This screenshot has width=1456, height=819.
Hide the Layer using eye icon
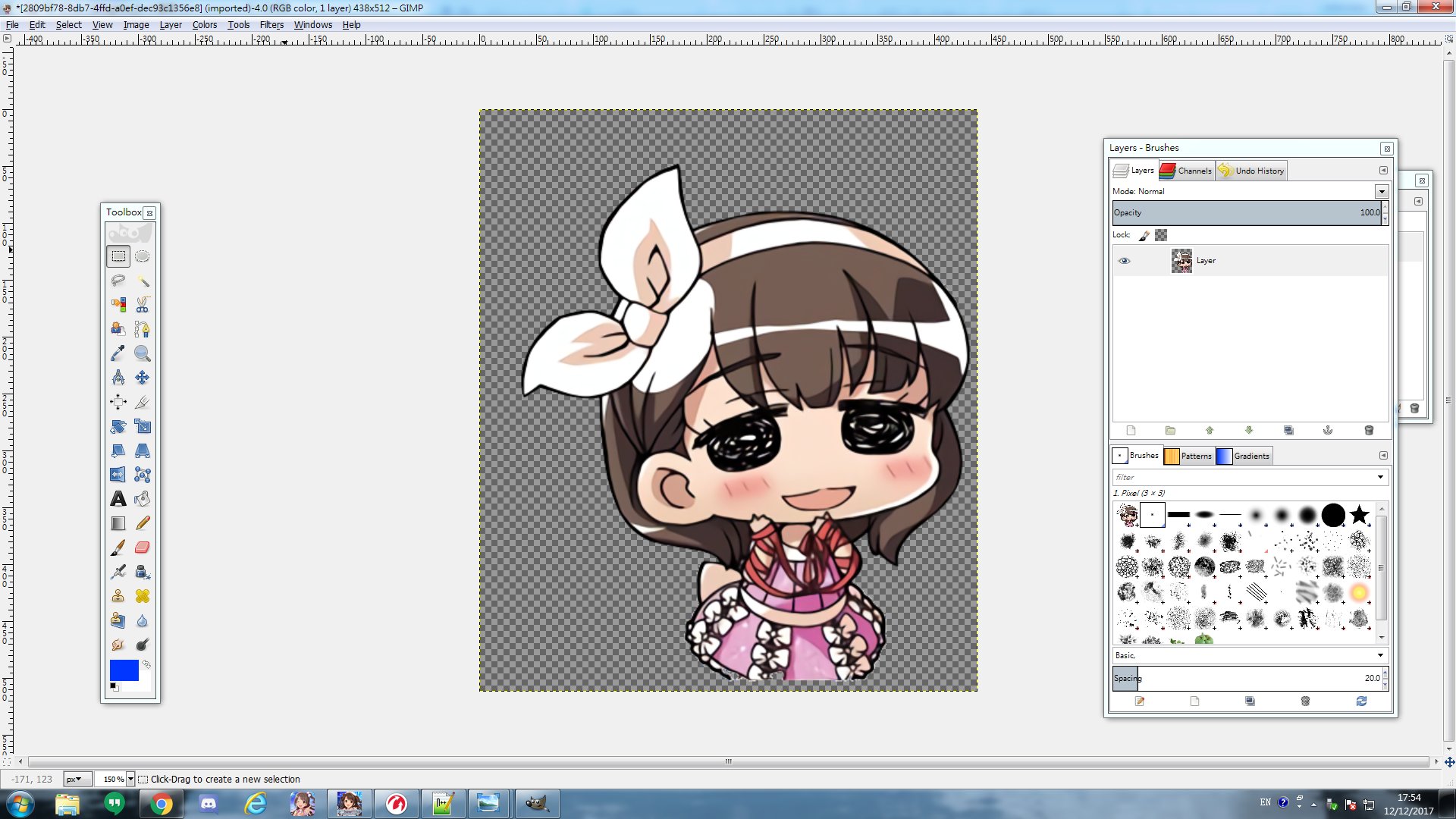[1125, 261]
